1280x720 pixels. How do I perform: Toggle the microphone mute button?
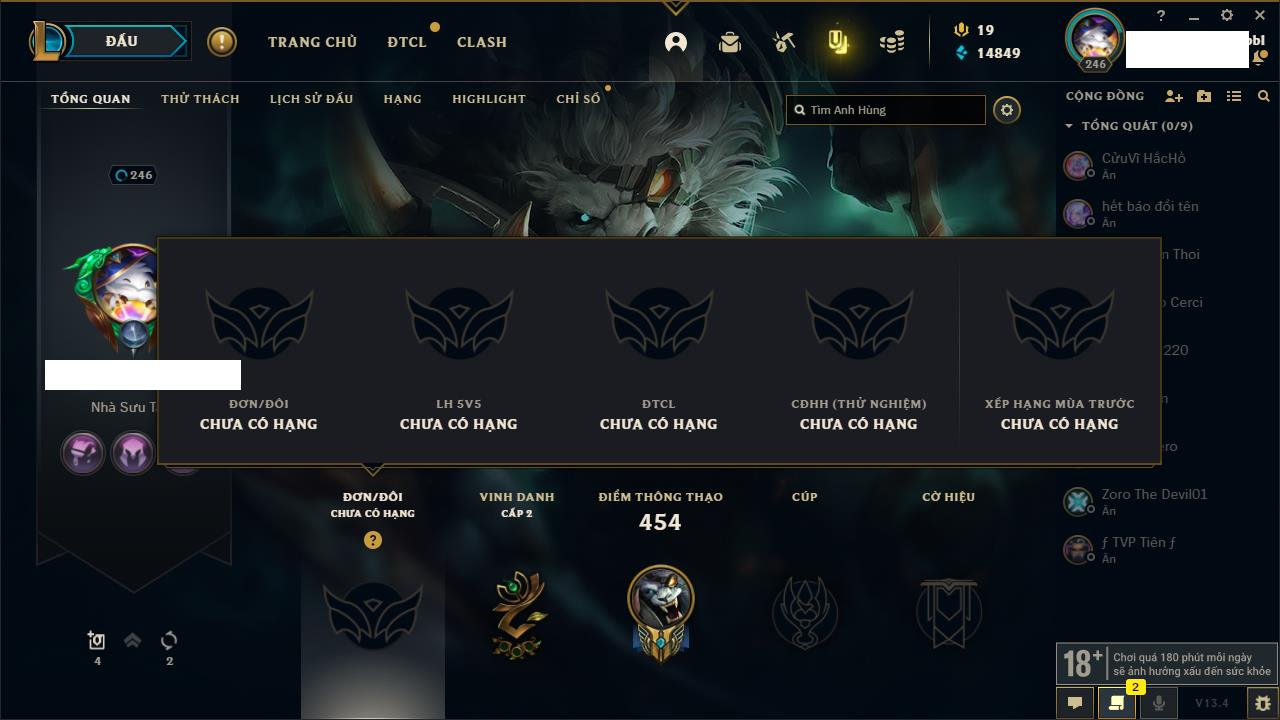point(1158,703)
